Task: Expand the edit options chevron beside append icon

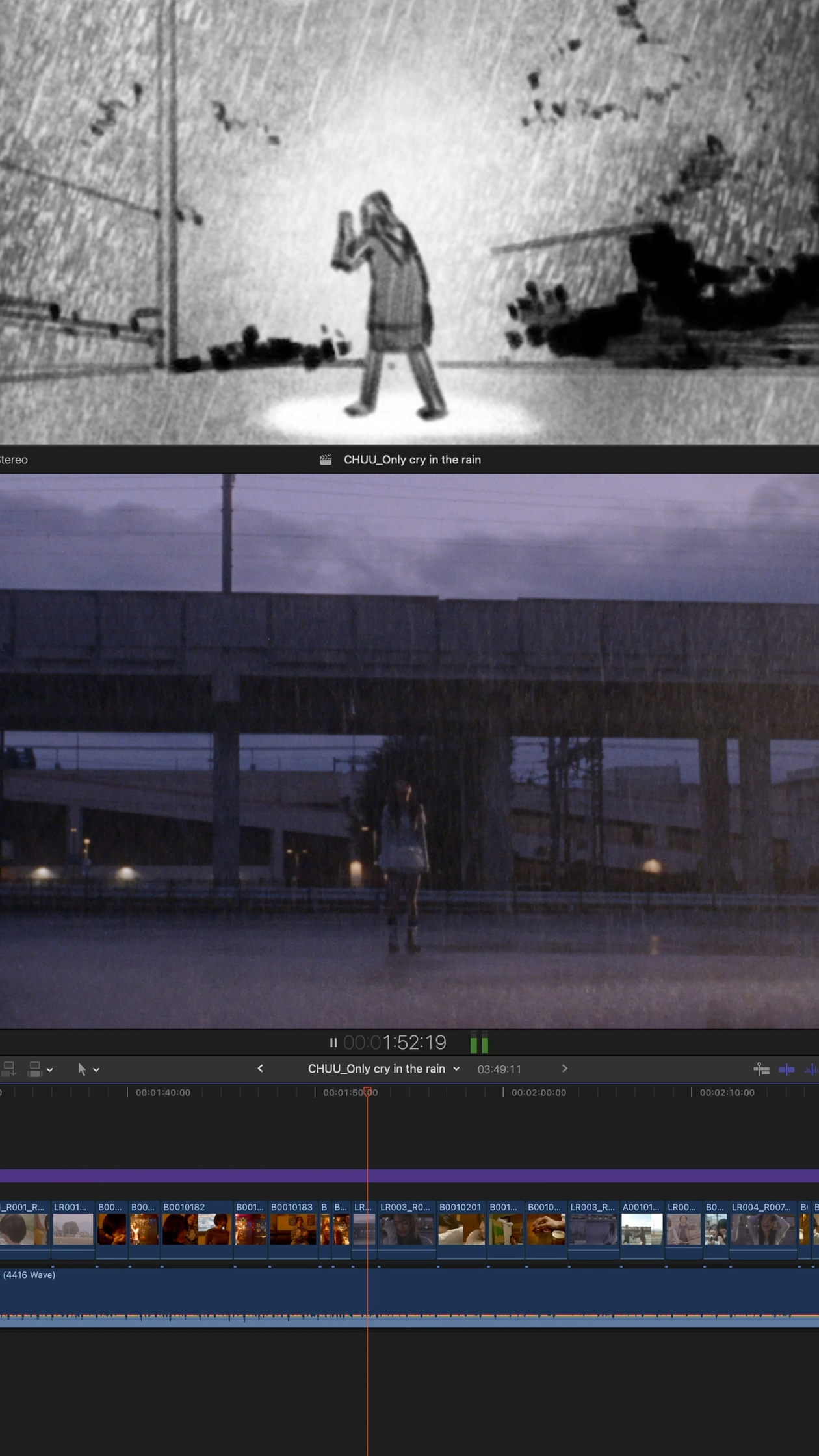Action: (x=49, y=1069)
